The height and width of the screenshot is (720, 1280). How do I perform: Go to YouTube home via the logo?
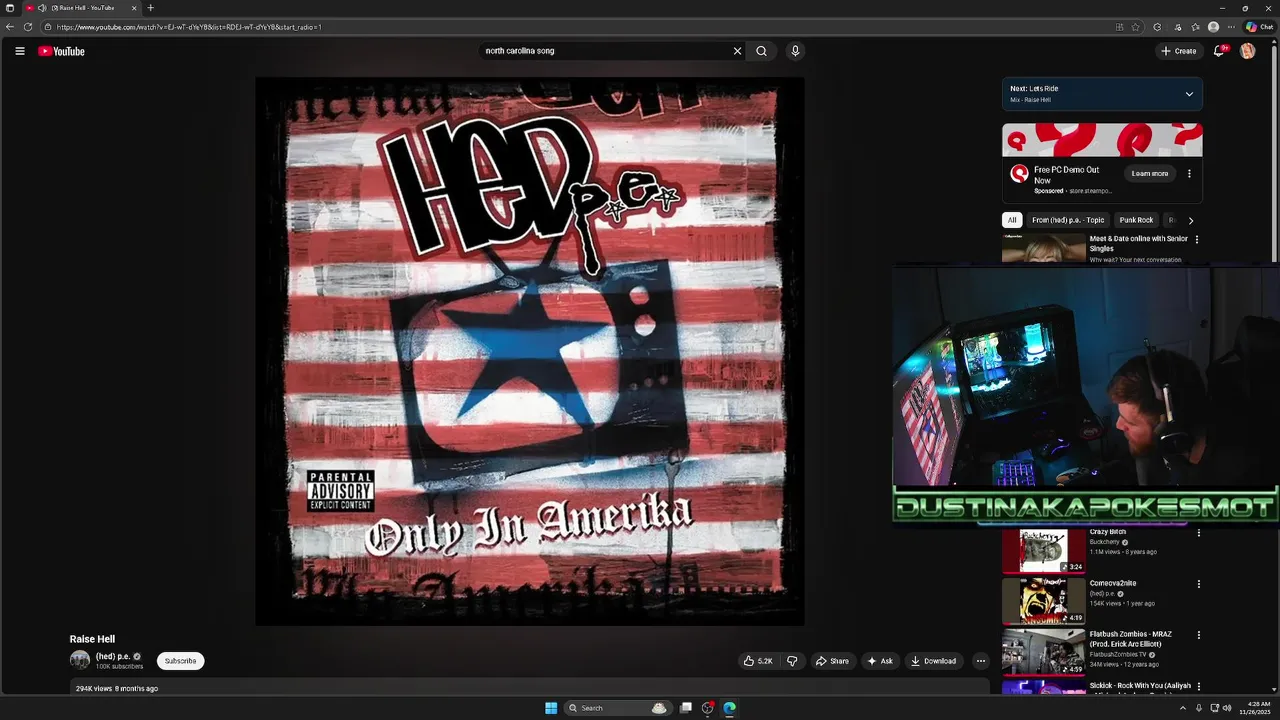coord(61,51)
